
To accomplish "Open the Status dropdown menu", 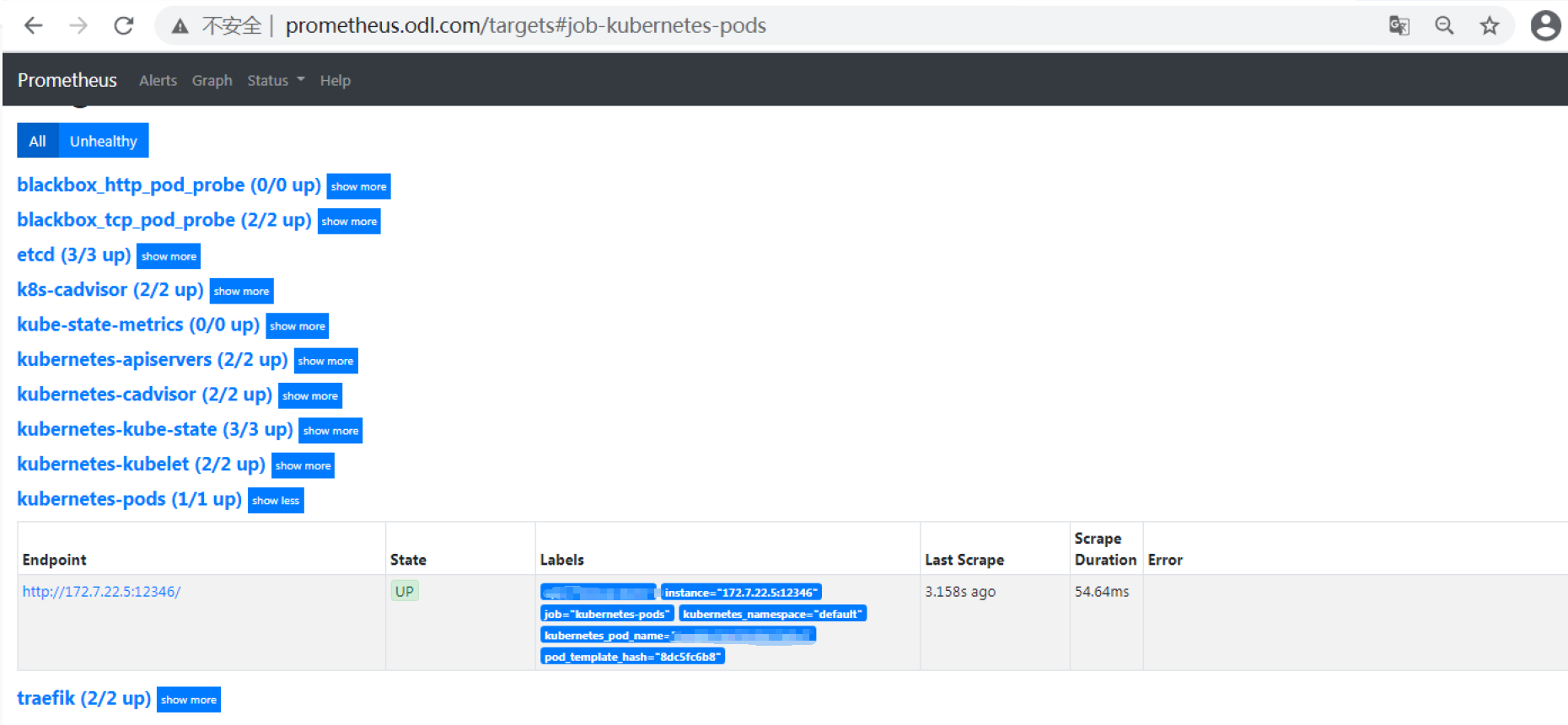I will (276, 80).
